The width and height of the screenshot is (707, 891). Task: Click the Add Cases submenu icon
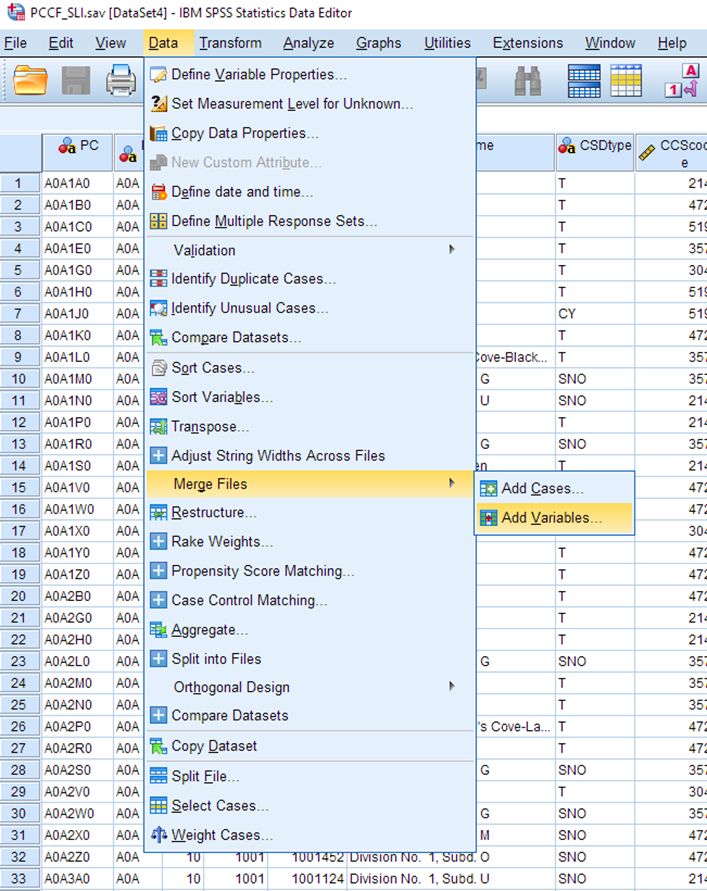488,489
